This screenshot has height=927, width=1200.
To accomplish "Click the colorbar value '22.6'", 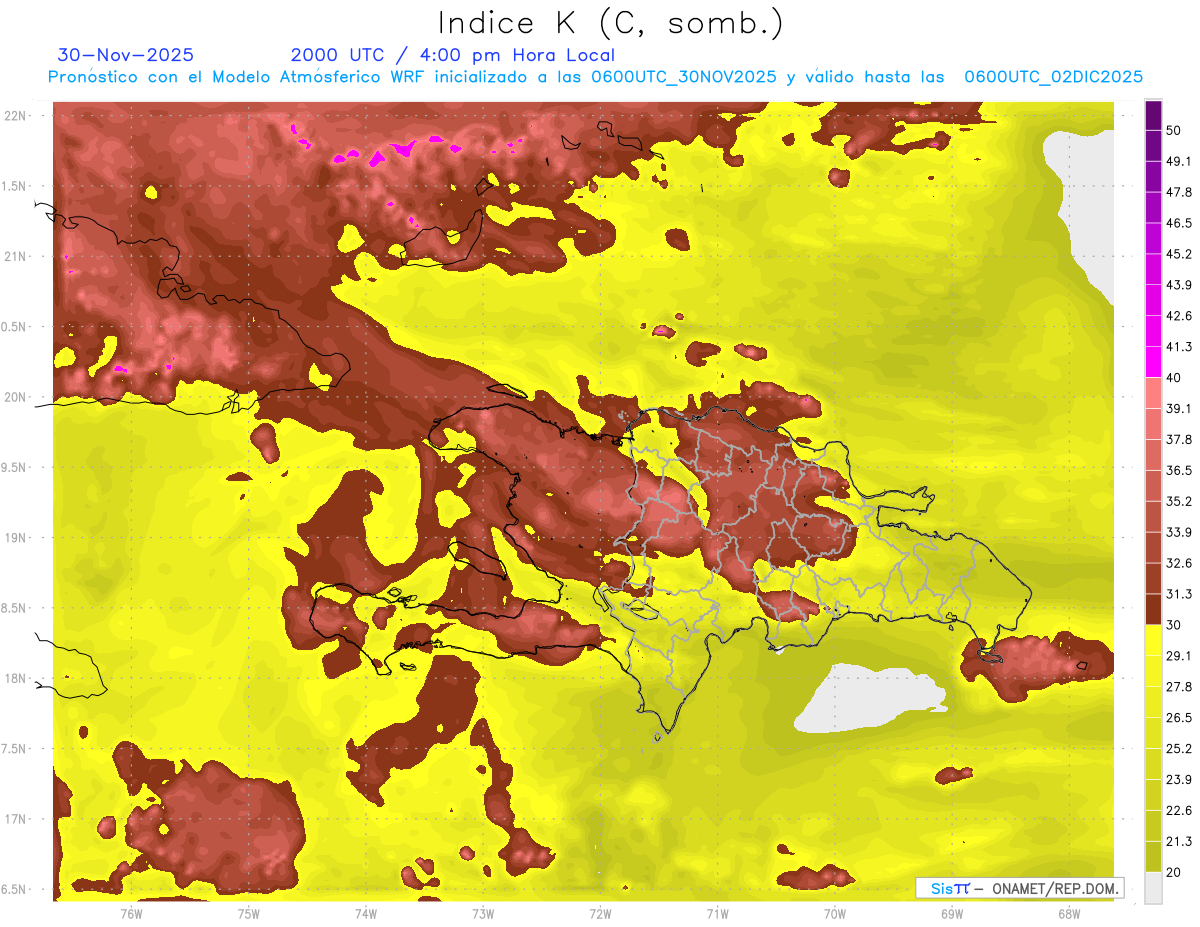I will point(1179,810).
